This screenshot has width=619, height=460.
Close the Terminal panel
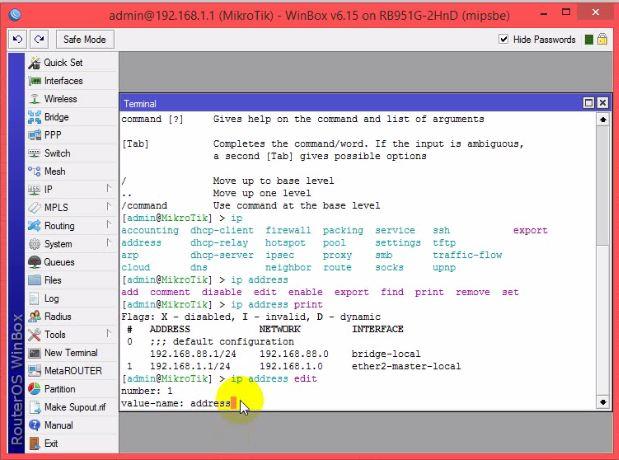(602, 103)
